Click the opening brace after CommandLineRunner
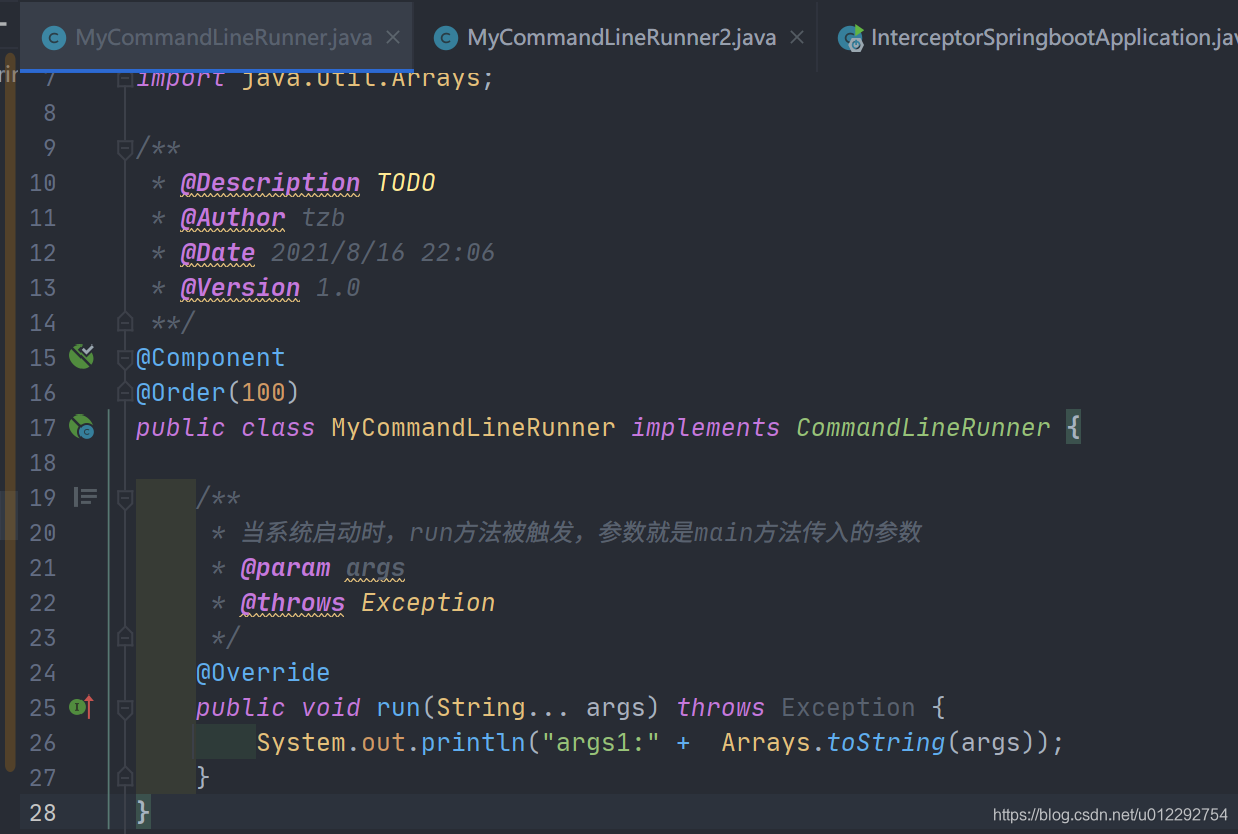Viewport: 1238px width, 834px height. pos(1073,428)
